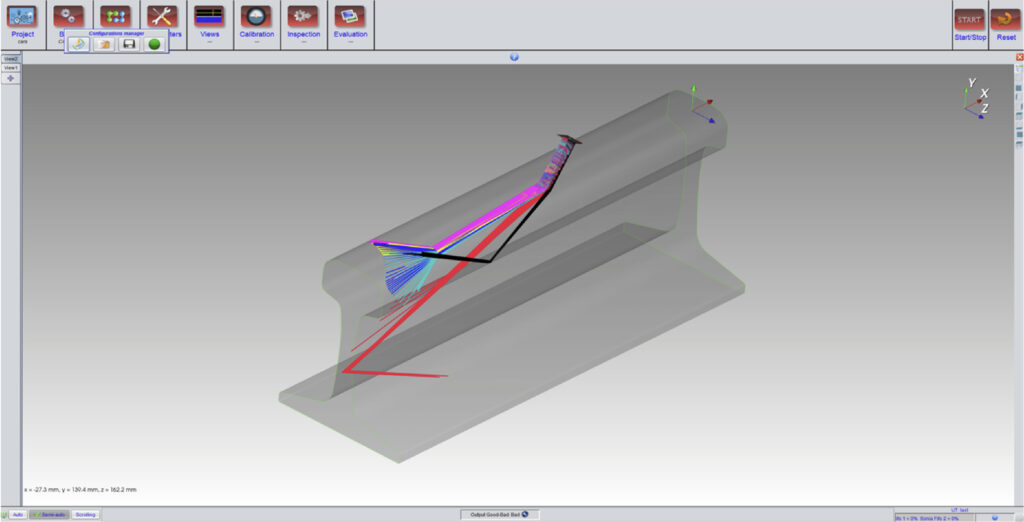Image resolution: width=1024 pixels, height=522 pixels.
Task: Click the blue help icon above the 3D view
Action: click(514, 57)
